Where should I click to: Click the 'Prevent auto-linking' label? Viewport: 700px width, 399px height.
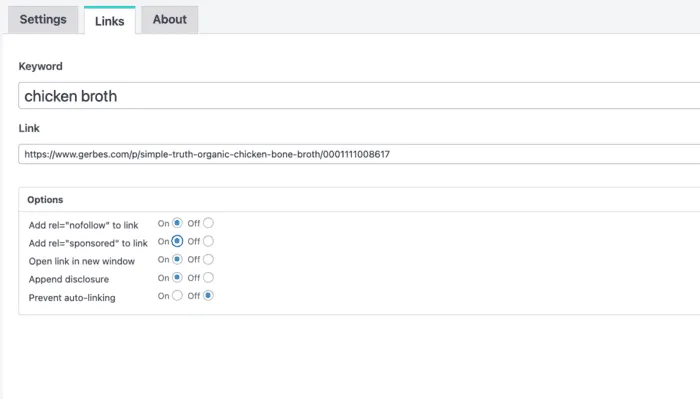(72, 298)
